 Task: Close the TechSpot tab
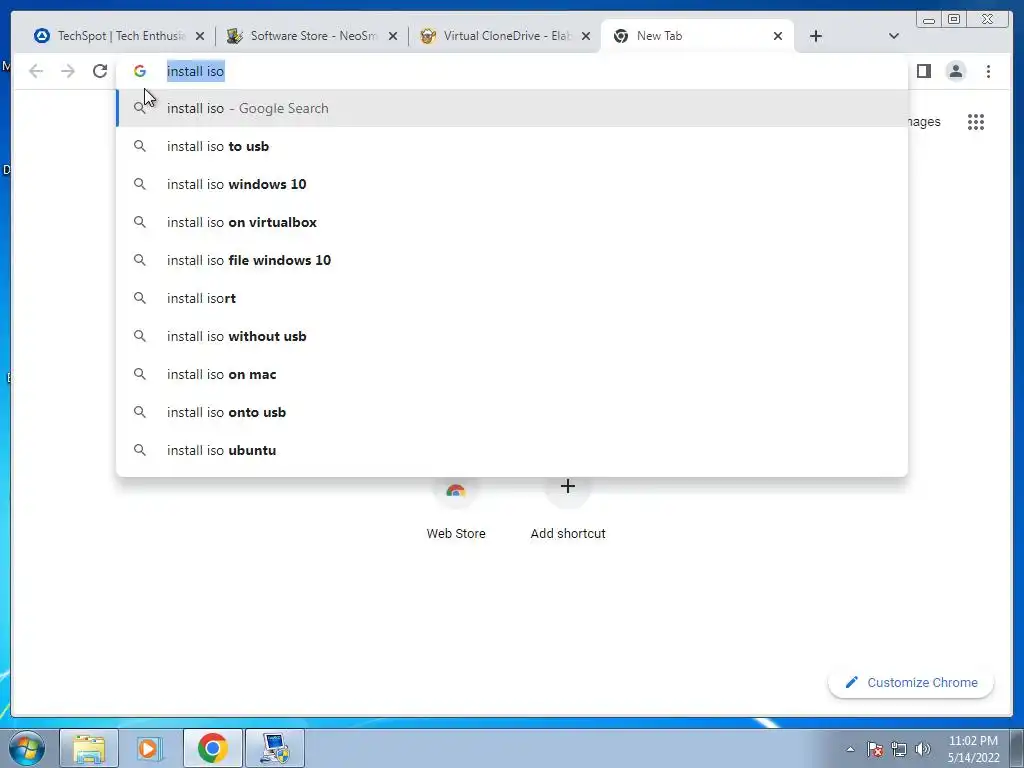[200, 36]
